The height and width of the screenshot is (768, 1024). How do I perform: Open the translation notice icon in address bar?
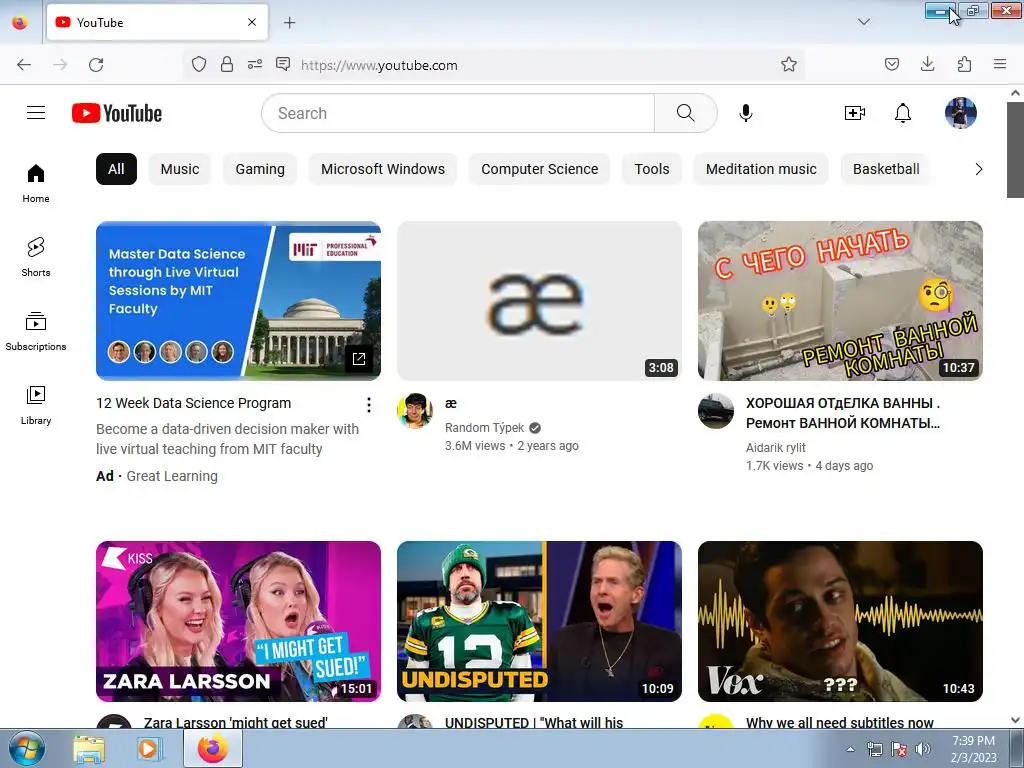(283, 64)
